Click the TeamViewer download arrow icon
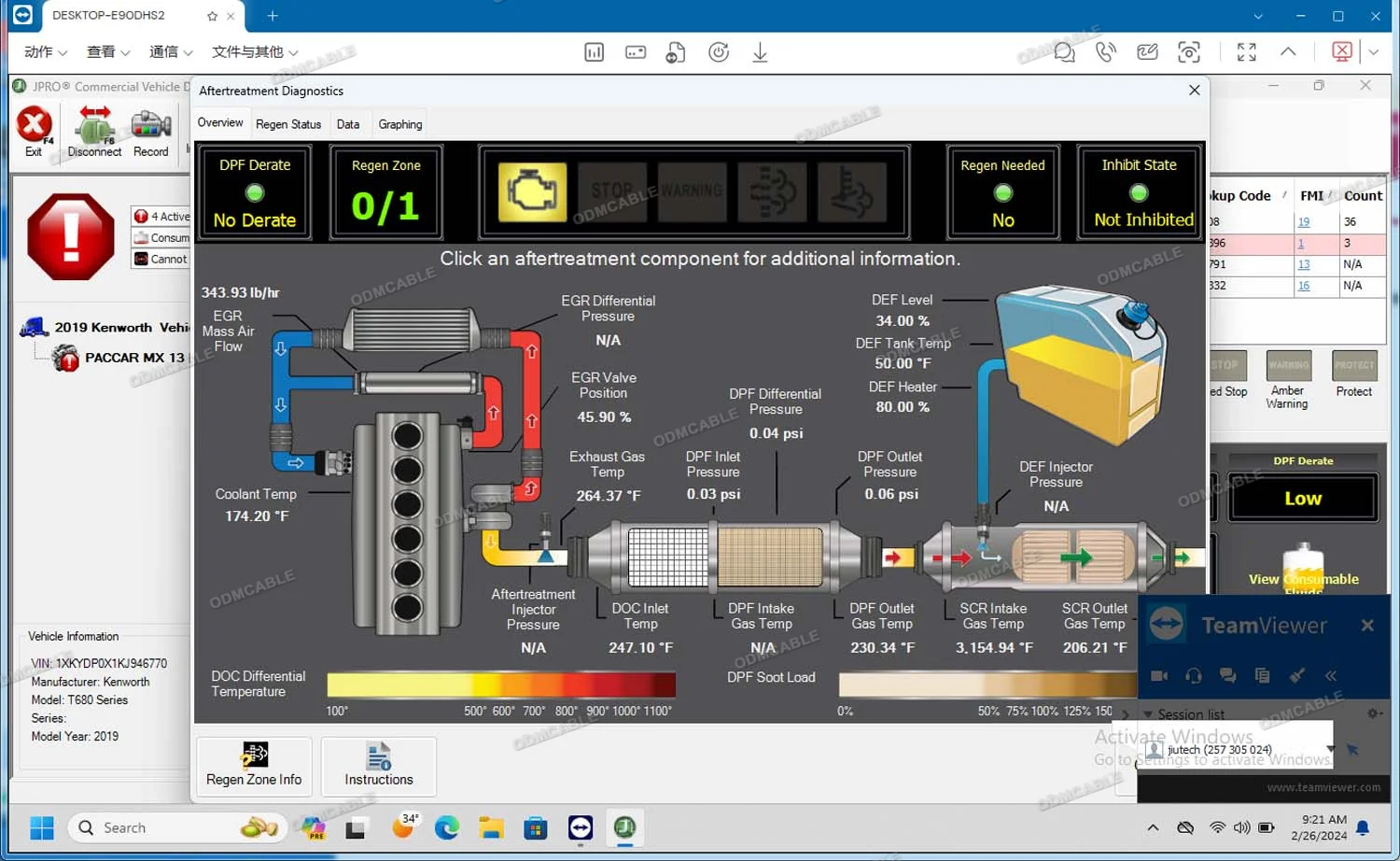The width and height of the screenshot is (1400, 861). click(x=760, y=52)
